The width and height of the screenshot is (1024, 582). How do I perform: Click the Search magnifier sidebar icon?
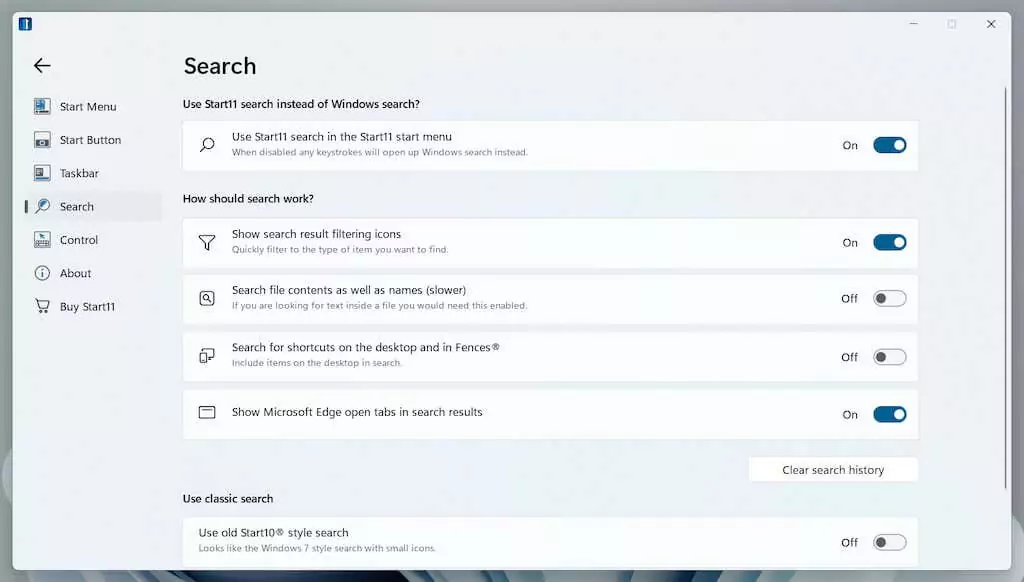(x=42, y=206)
